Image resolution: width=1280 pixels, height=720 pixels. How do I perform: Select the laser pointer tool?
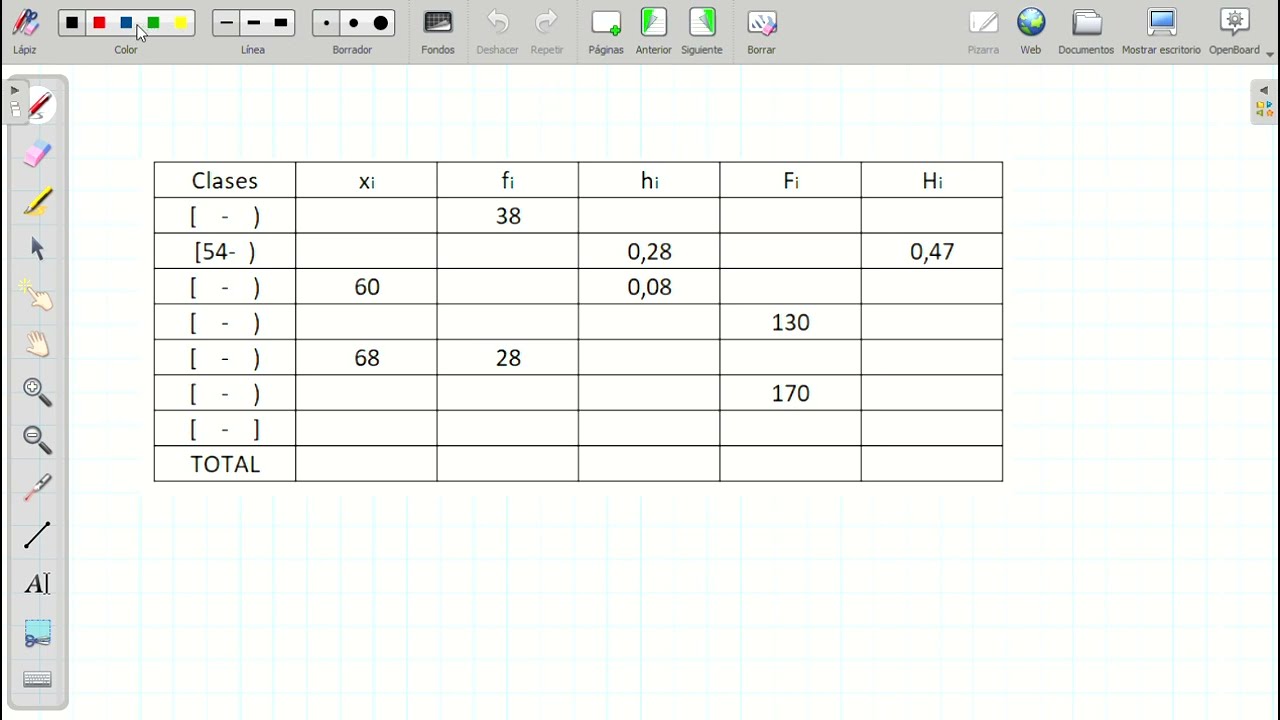click(38, 487)
